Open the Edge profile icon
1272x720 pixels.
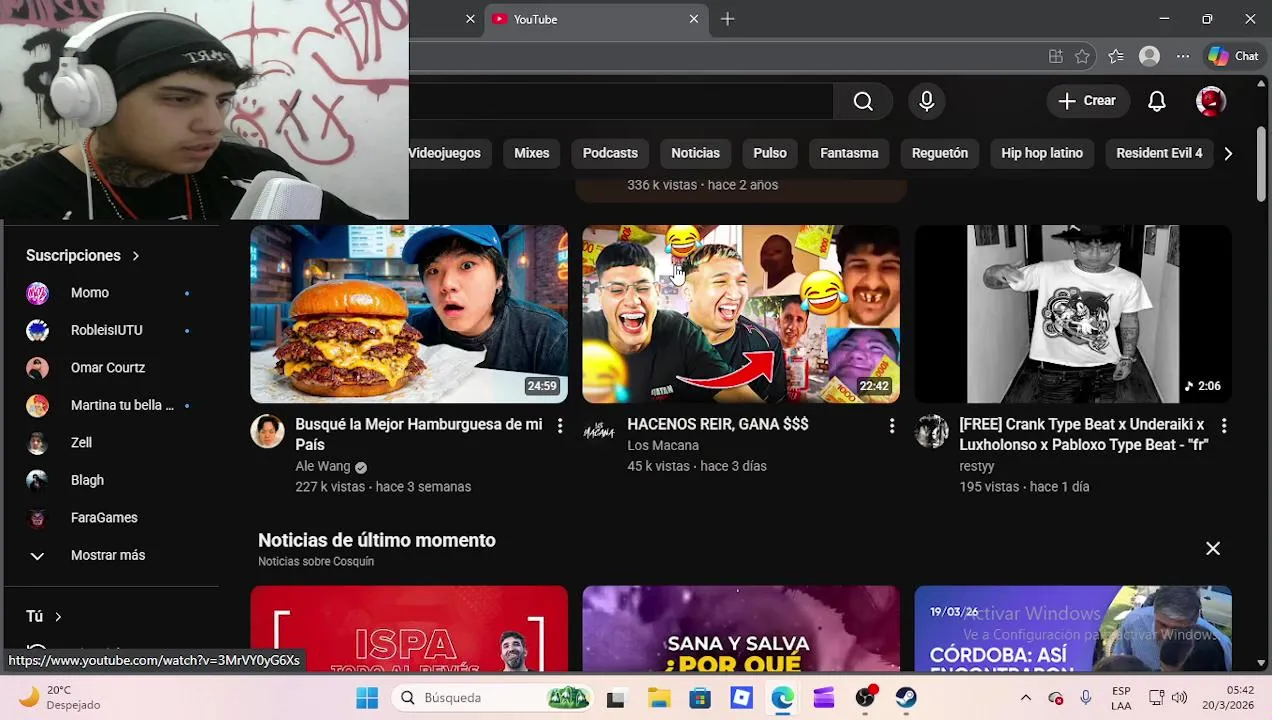(x=1150, y=57)
